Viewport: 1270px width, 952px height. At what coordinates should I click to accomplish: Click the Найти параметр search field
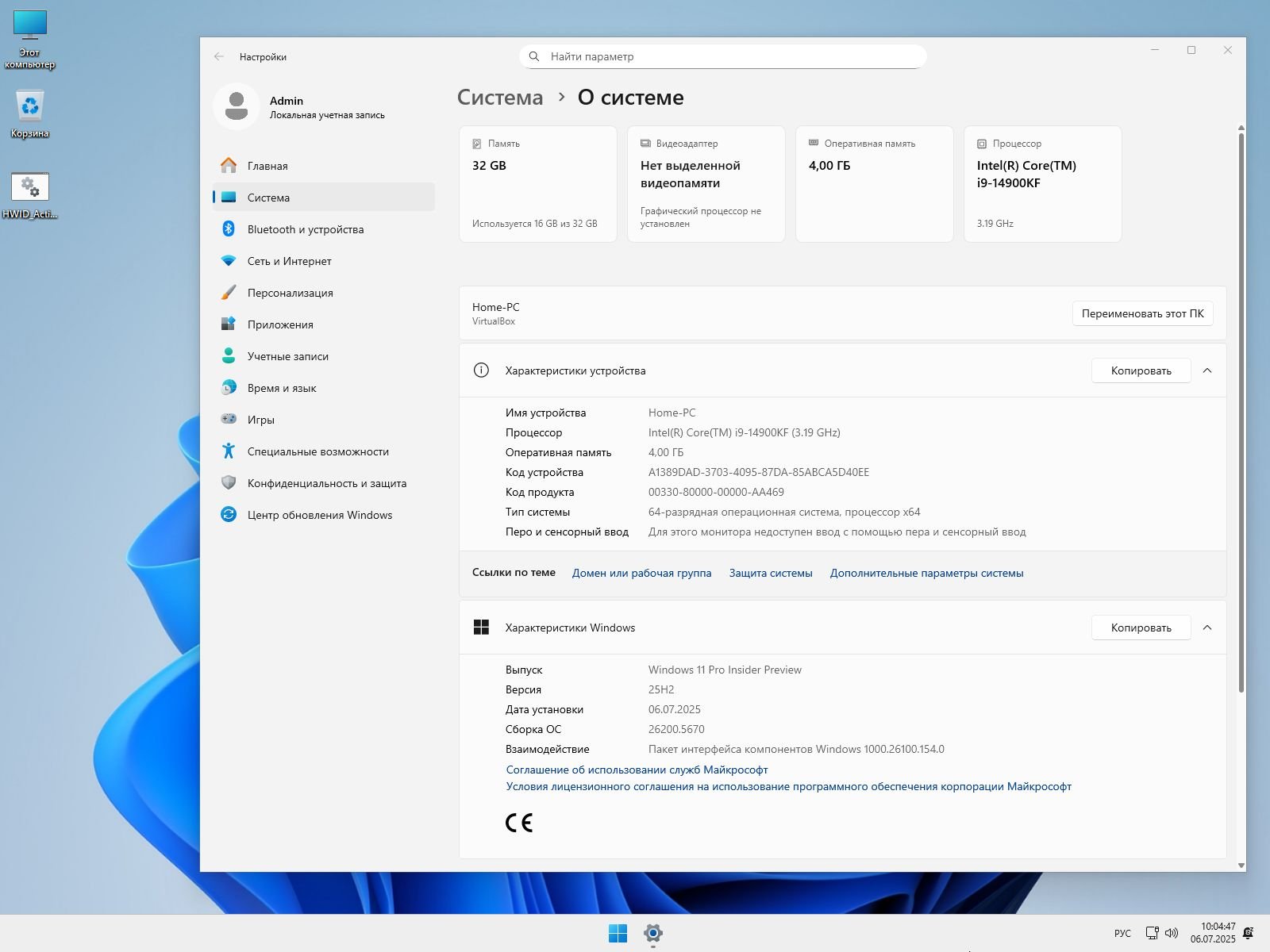(x=723, y=56)
